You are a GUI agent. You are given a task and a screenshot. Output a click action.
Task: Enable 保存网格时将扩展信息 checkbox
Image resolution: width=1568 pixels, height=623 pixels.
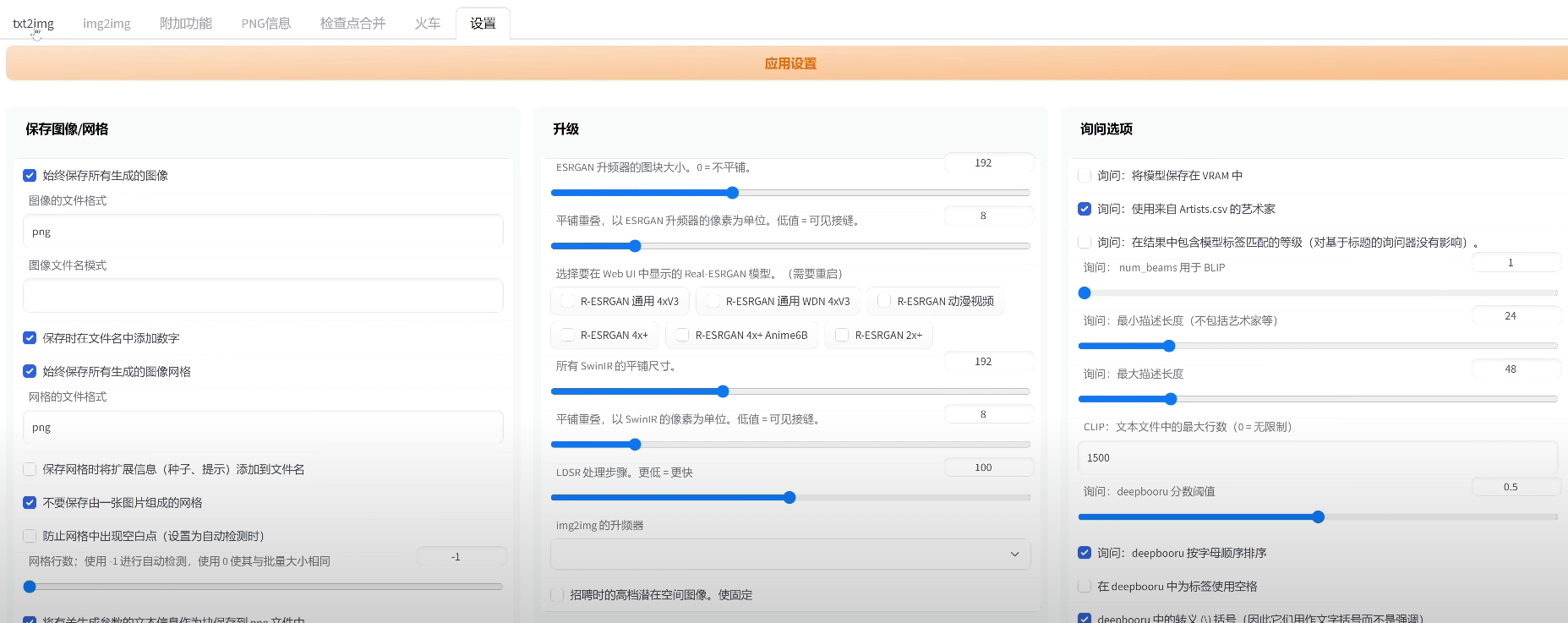(30, 469)
